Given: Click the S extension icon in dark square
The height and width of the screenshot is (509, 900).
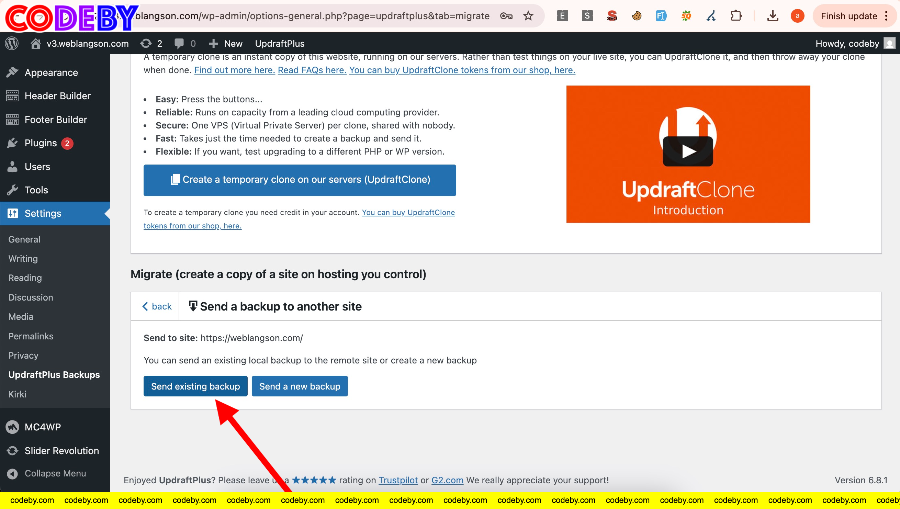Looking at the screenshot, I should pyautogui.click(x=587, y=16).
